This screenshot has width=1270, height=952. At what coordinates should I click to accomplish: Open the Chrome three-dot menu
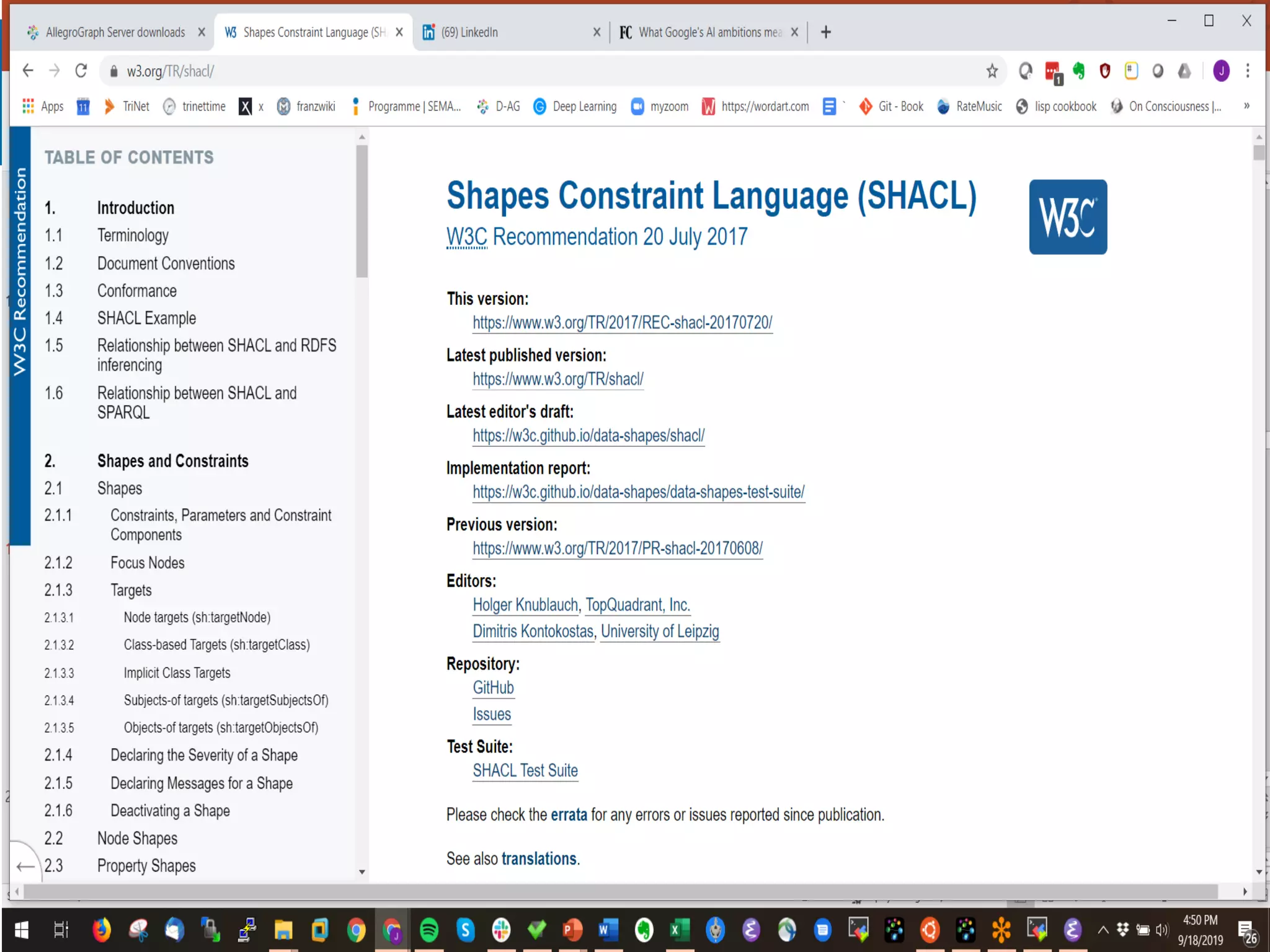pos(1248,71)
